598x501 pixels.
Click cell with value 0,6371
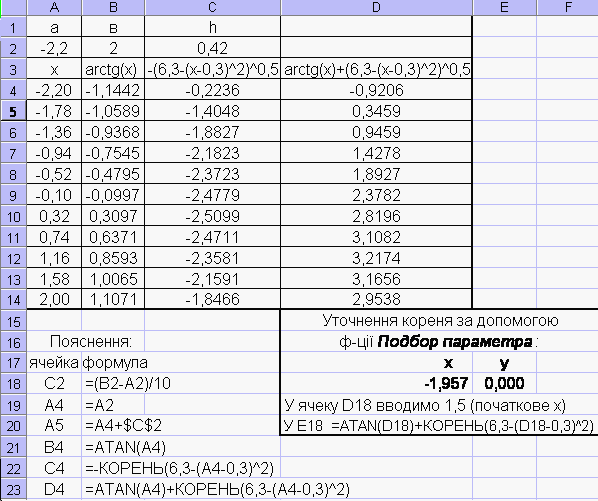coord(113,237)
